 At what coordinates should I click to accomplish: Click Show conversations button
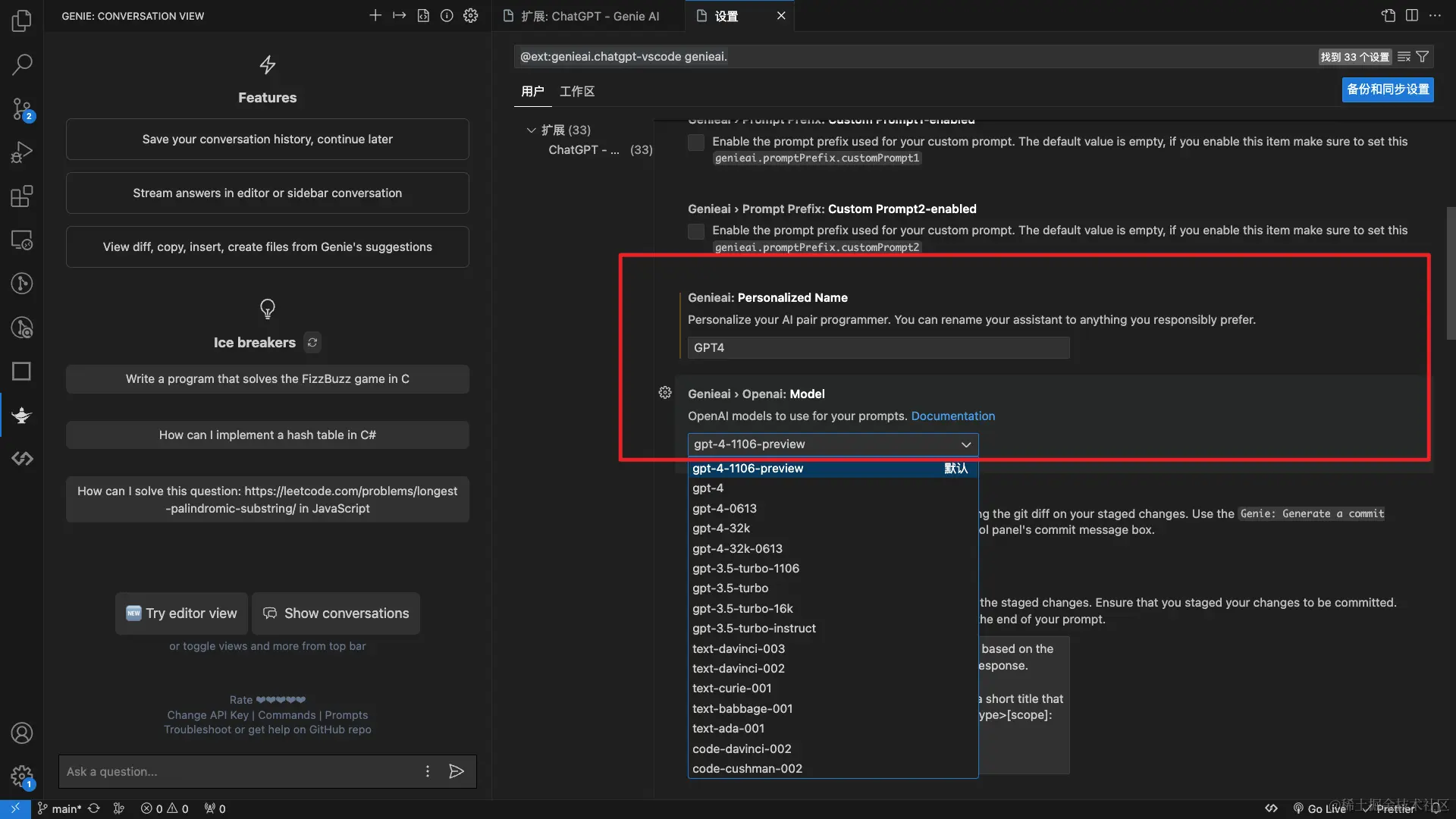(x=336, y=613)
